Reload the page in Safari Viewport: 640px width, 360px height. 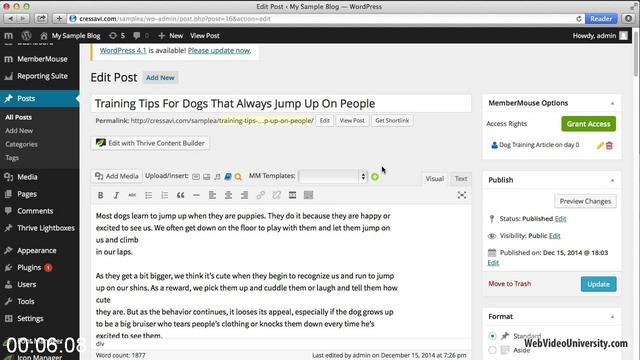[579, 19]
